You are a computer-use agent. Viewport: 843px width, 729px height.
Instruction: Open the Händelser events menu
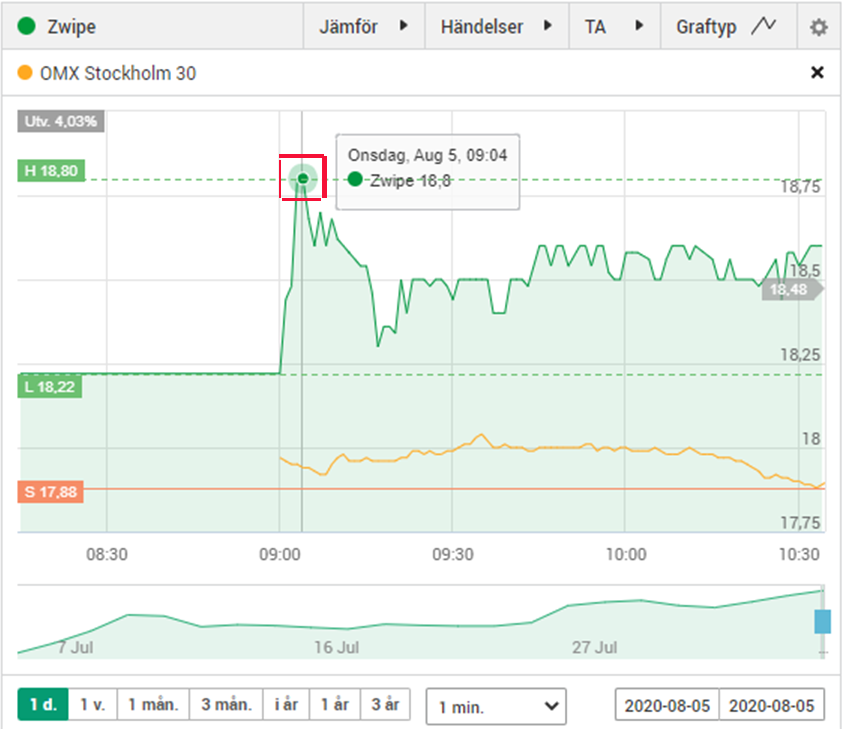pyautogui.click(x=497, y=26)
